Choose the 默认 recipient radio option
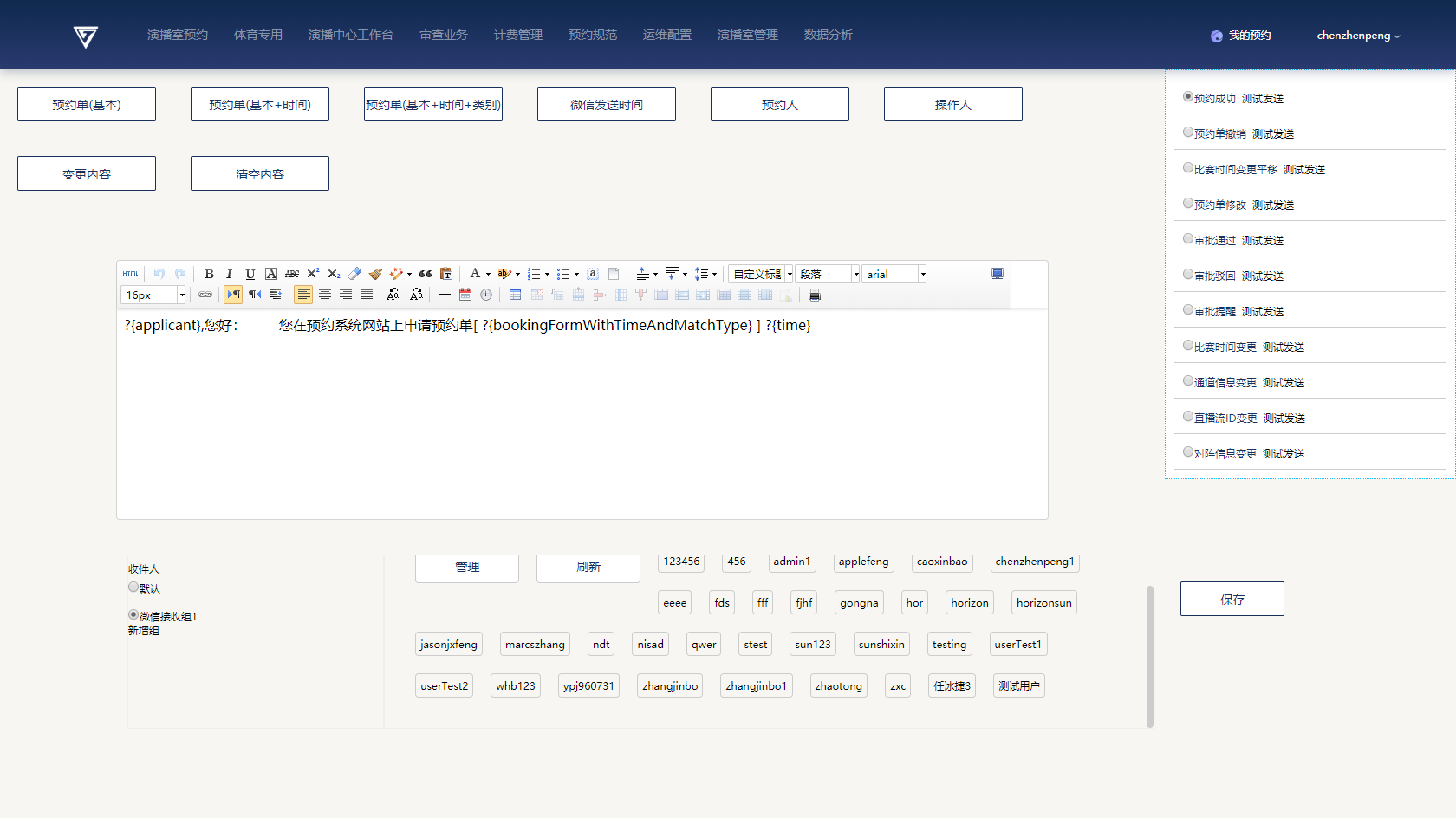Viewport: 1456px width, 818px height. coord(133,588)
